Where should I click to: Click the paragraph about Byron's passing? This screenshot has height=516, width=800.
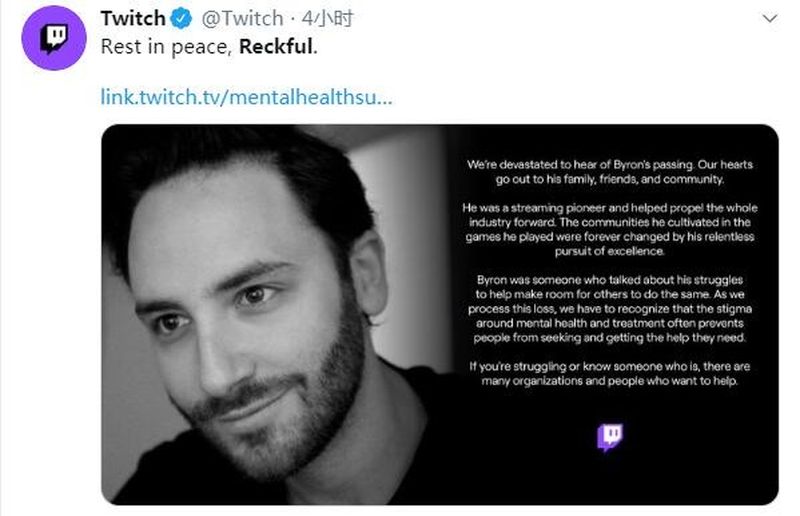(610, 172)
